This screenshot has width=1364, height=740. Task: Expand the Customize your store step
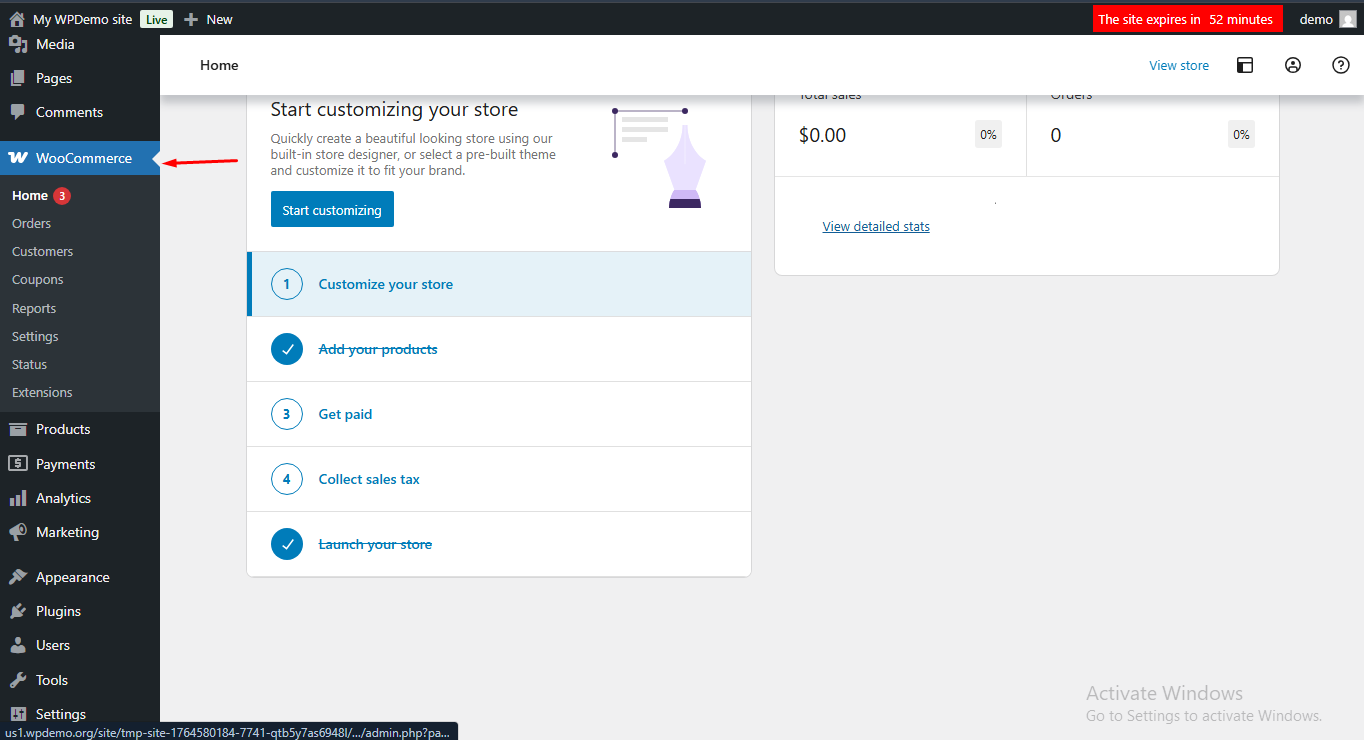coord(385,284)
